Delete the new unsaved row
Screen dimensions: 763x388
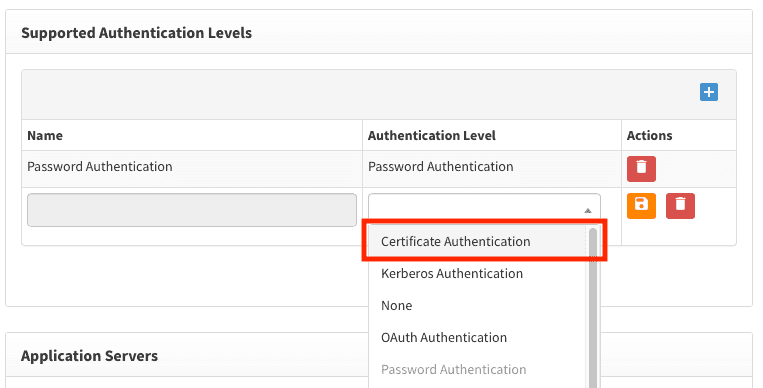680,206
